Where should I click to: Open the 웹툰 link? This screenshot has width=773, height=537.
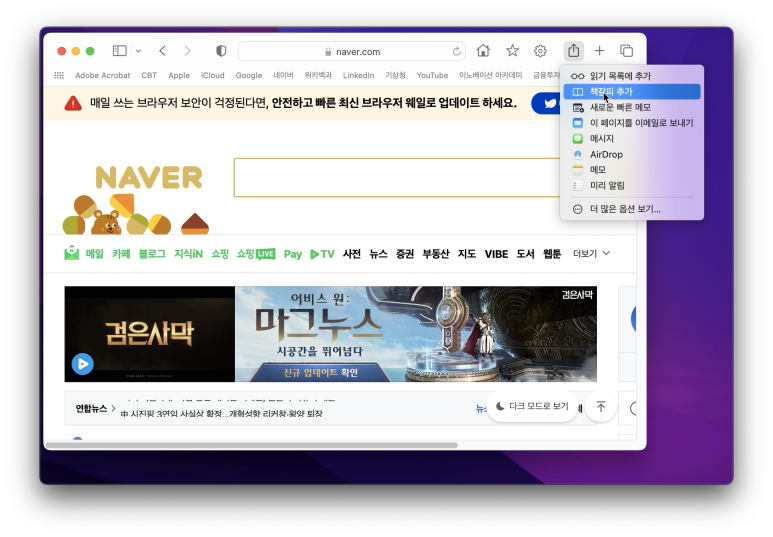click(x=552, y=254)
